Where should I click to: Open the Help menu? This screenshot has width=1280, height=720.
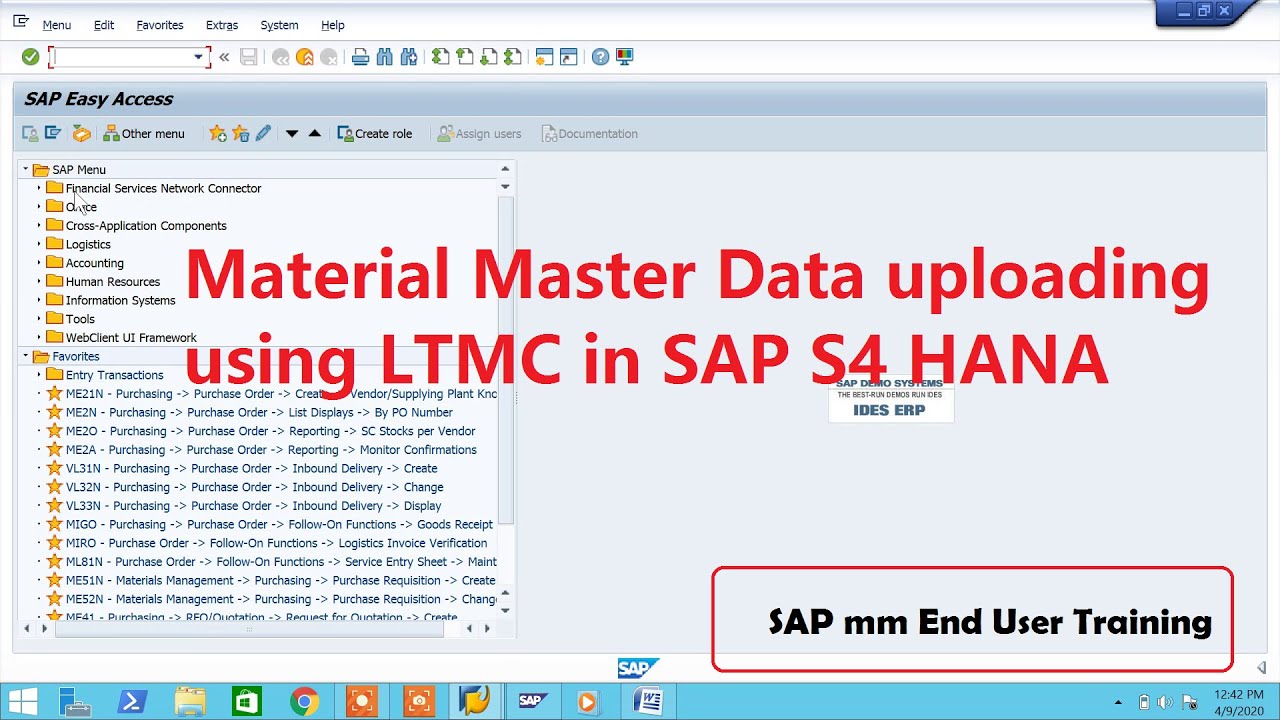[333, 25]
